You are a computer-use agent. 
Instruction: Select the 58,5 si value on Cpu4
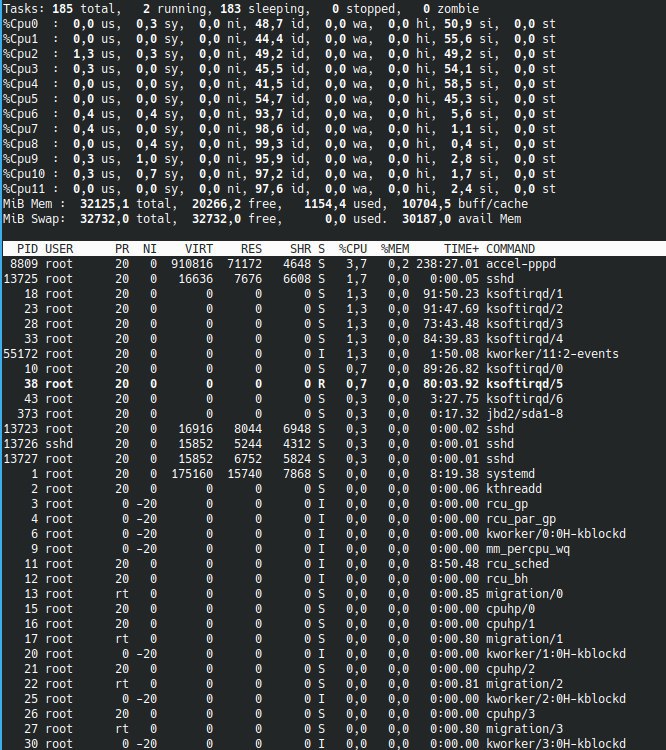(x=458, y=84)
